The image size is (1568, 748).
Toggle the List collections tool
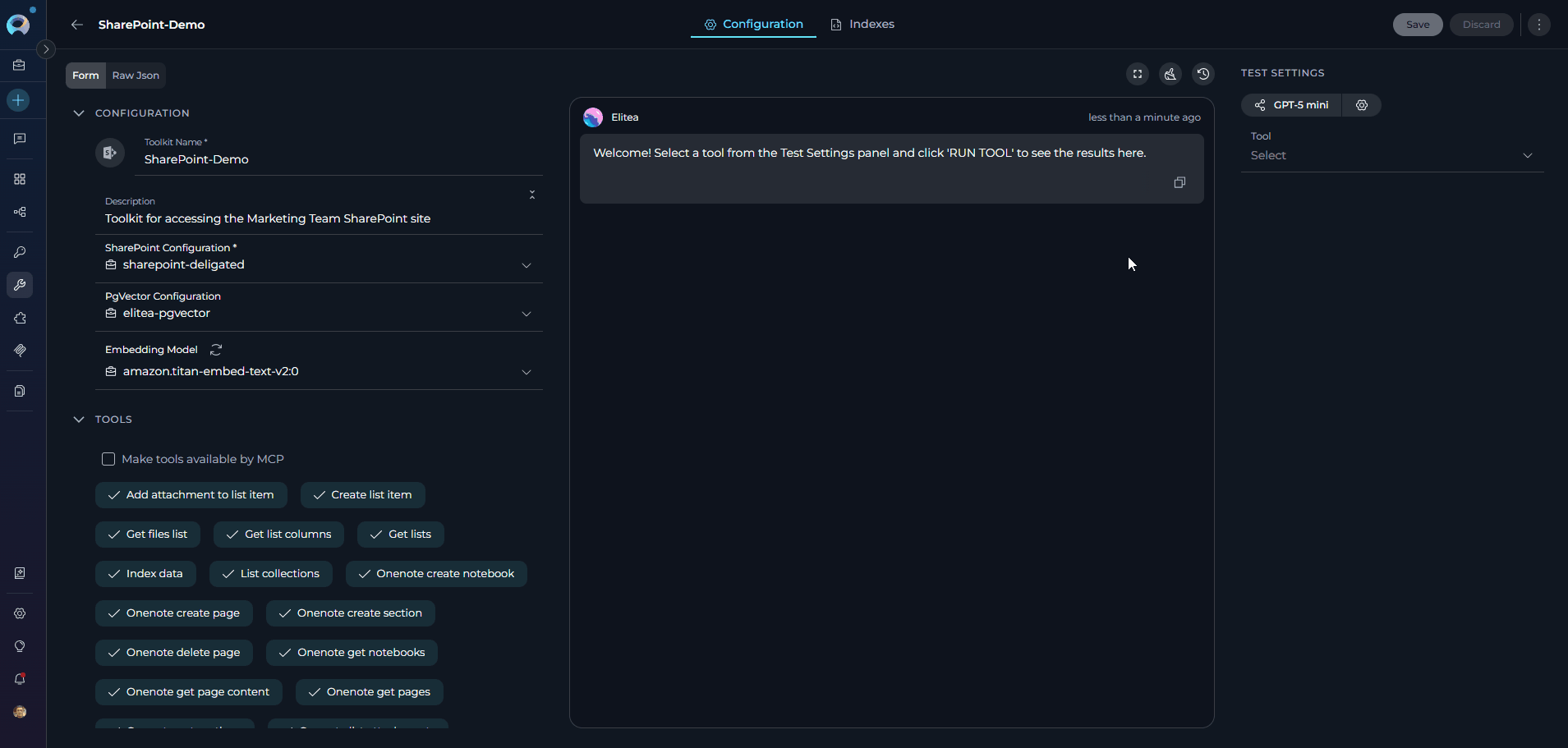point(271,574)
